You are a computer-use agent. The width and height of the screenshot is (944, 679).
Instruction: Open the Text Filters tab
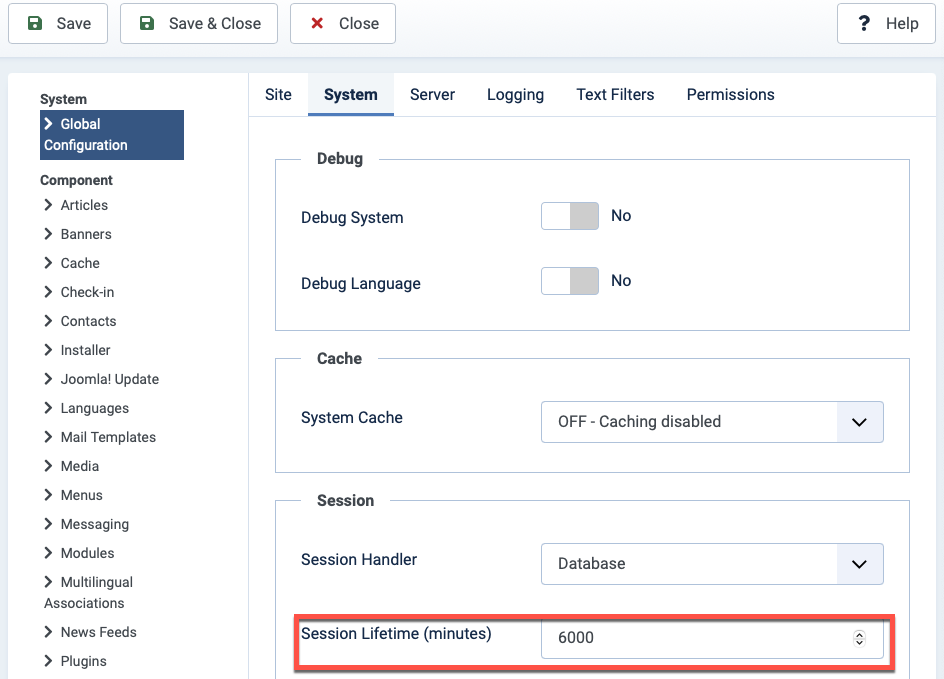click(615, 95)
